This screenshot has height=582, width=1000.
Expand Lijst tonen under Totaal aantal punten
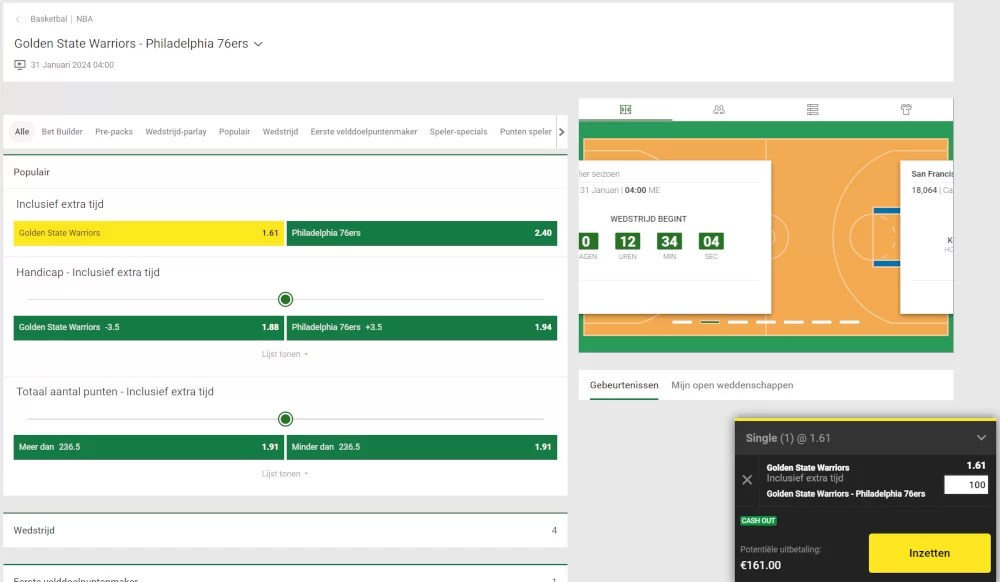(284, 474)
